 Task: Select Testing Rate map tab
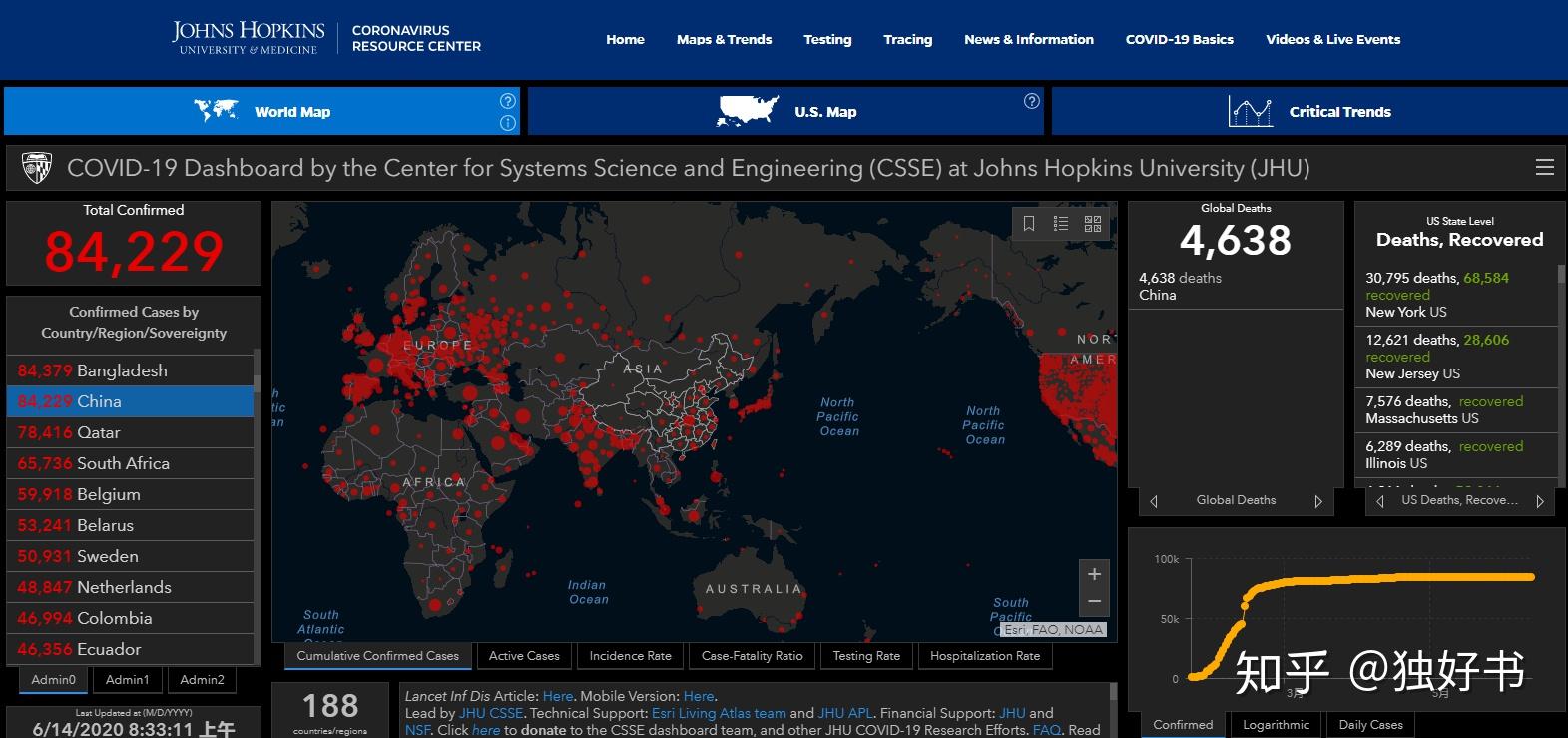(x=866, y=656)
